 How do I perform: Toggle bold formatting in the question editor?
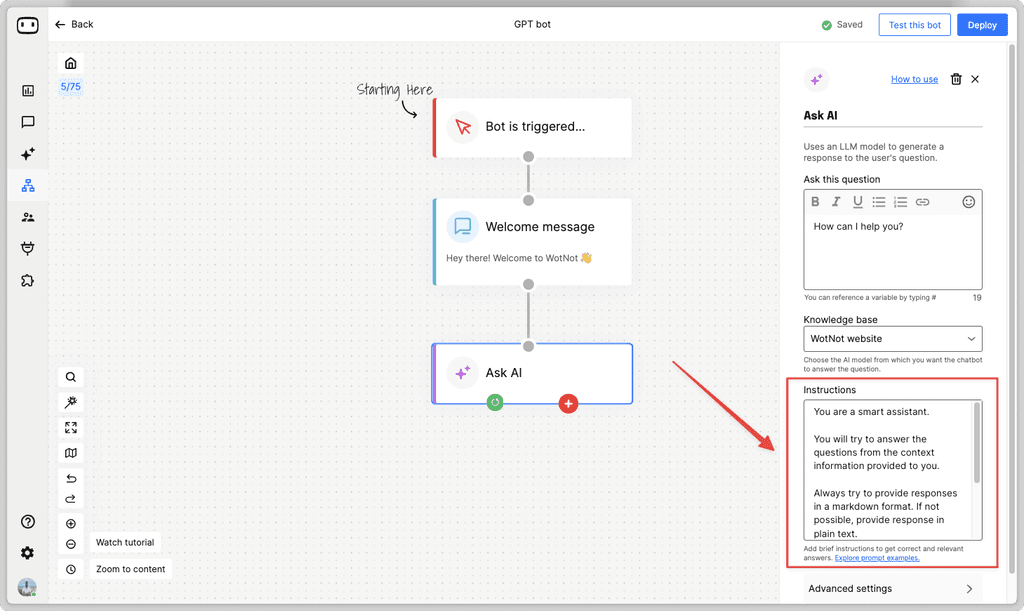tap(815, 201)
